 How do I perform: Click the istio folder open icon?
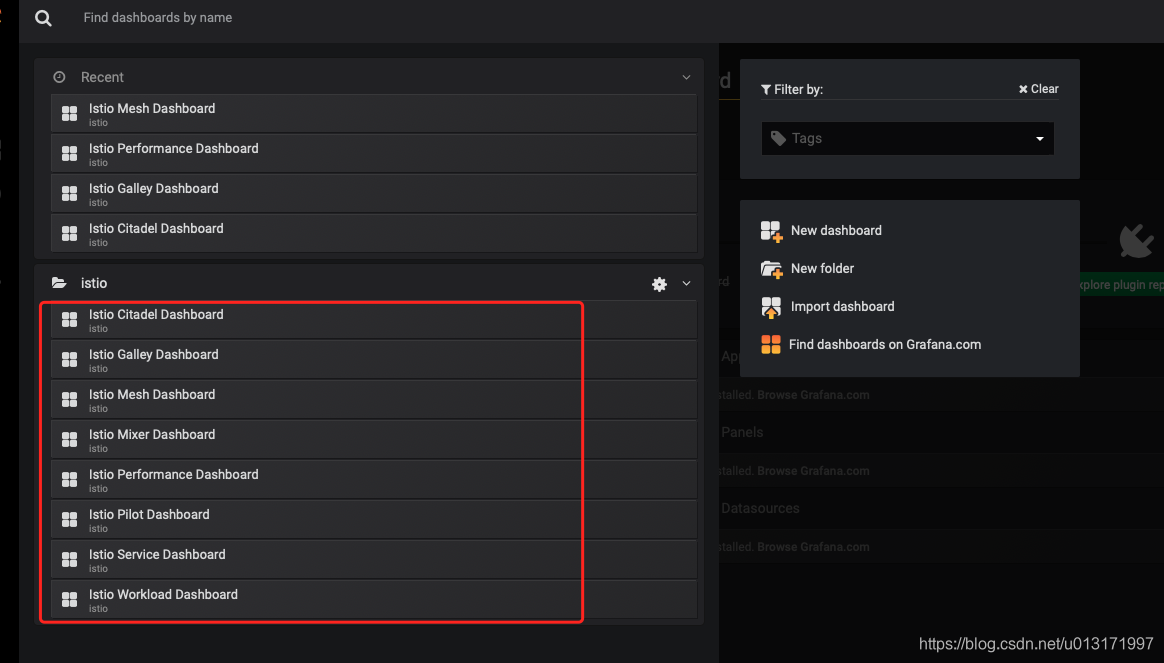coord(59,283)
